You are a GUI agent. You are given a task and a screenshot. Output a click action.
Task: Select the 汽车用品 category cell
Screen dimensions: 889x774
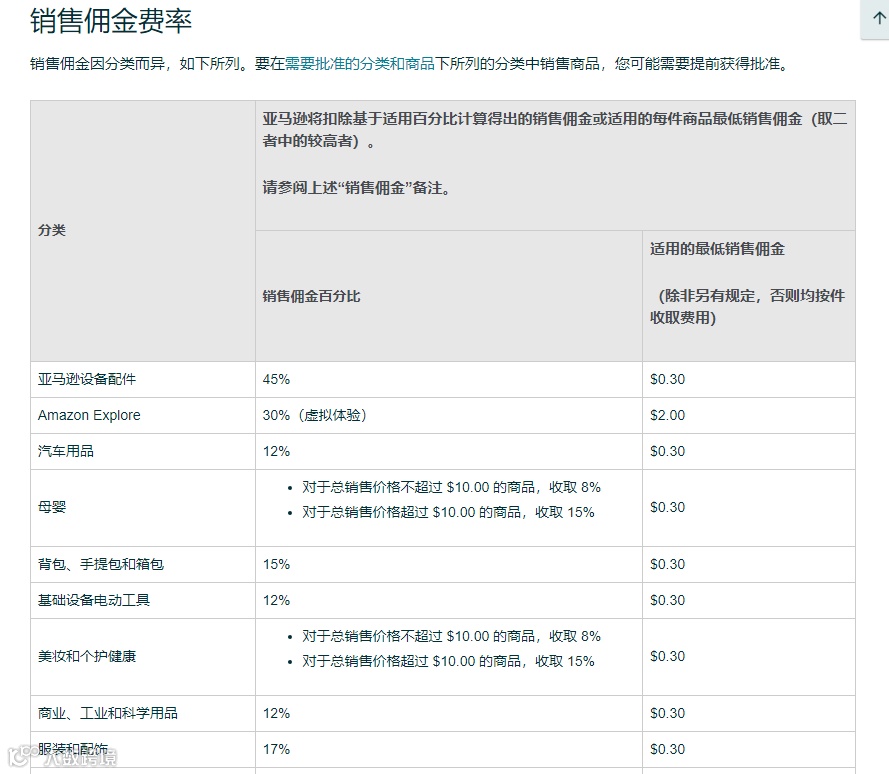(65, 451)
